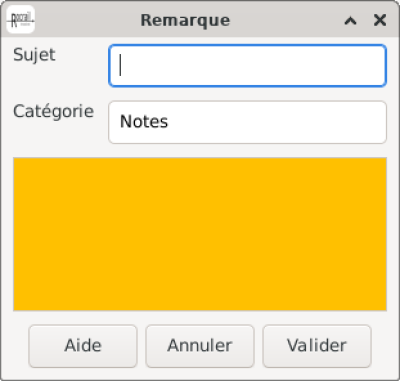Click the blank title bar area beside Remarque
400x381 pixels.
pyautogui.click(x=287, y=20)
